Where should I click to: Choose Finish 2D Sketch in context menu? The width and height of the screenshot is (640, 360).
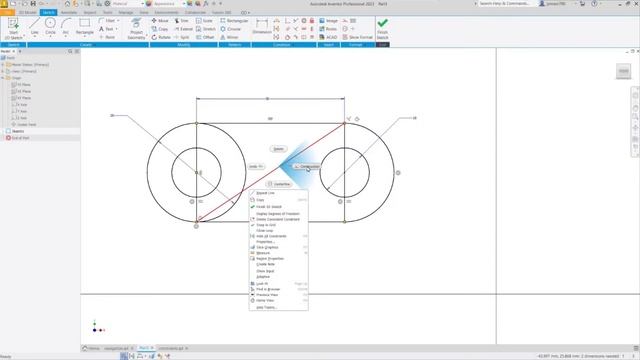click(278, 207)
